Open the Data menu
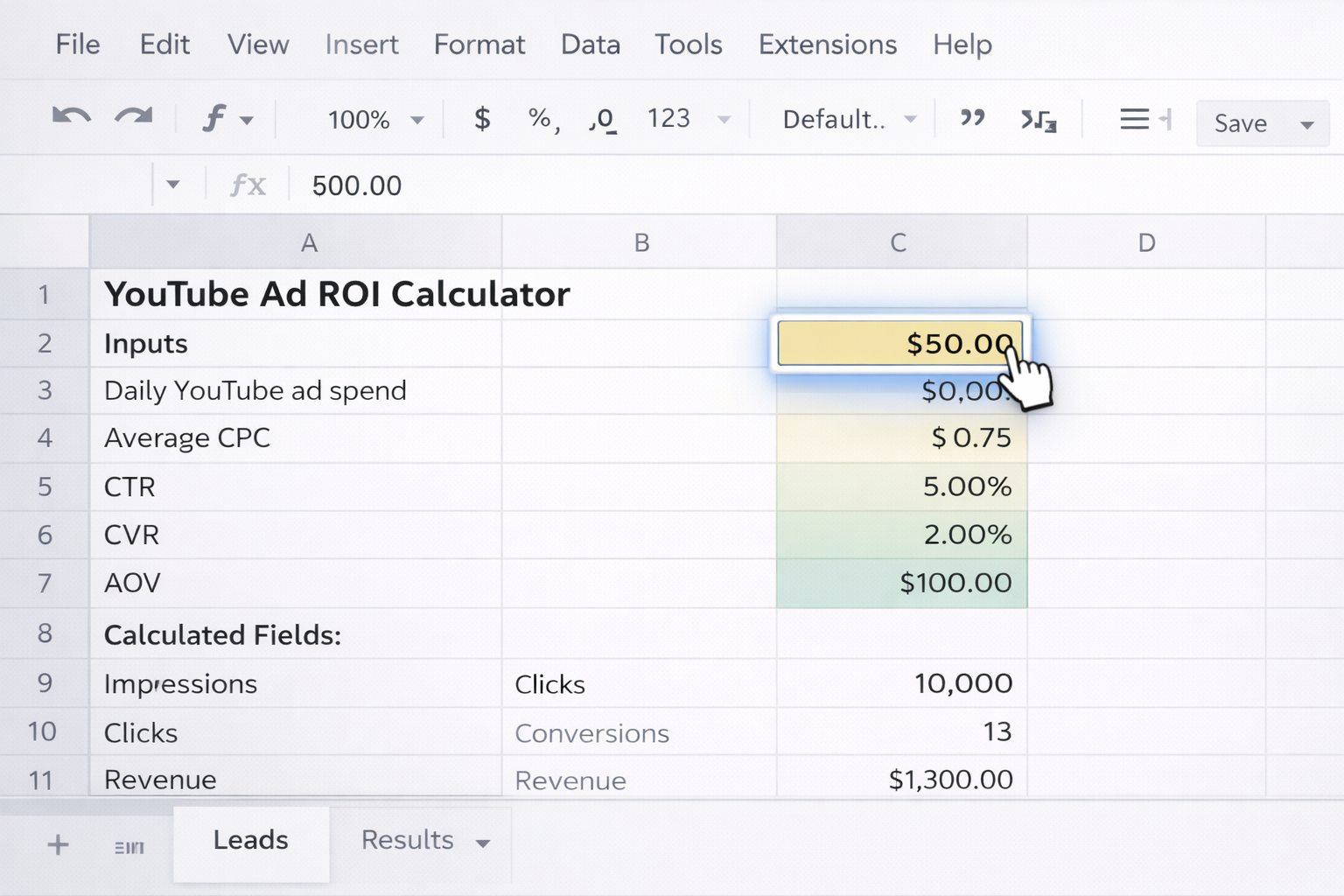 (591, 45)
